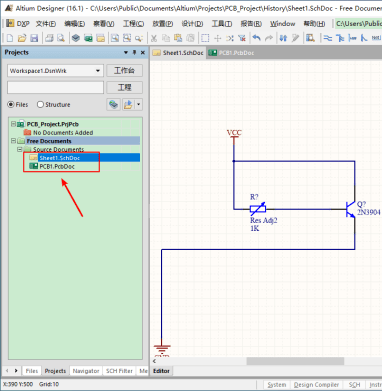Show next panel tabs with right arrow
The height and width of the screenshot is (391, 382).
(16, 371)
